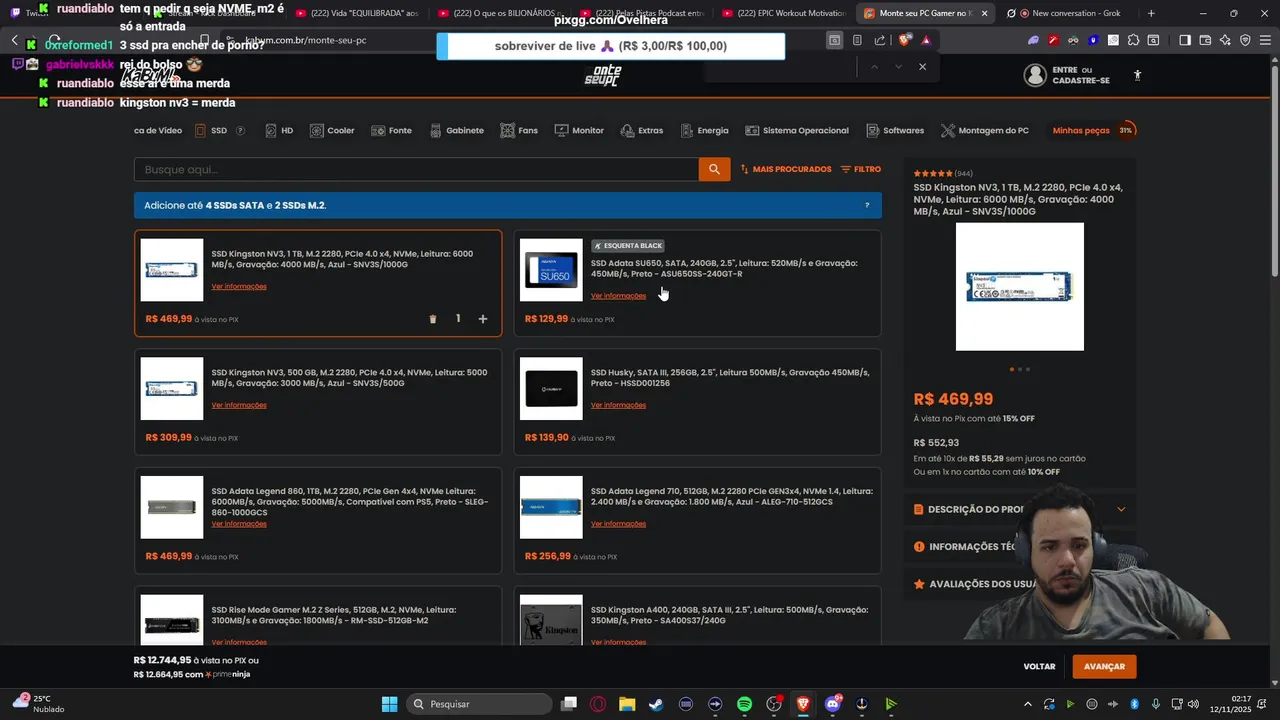This screenshot has height=720, width=1280.
Task: Select the Adata SU650 product thumbnail
Action: [551, 270]
